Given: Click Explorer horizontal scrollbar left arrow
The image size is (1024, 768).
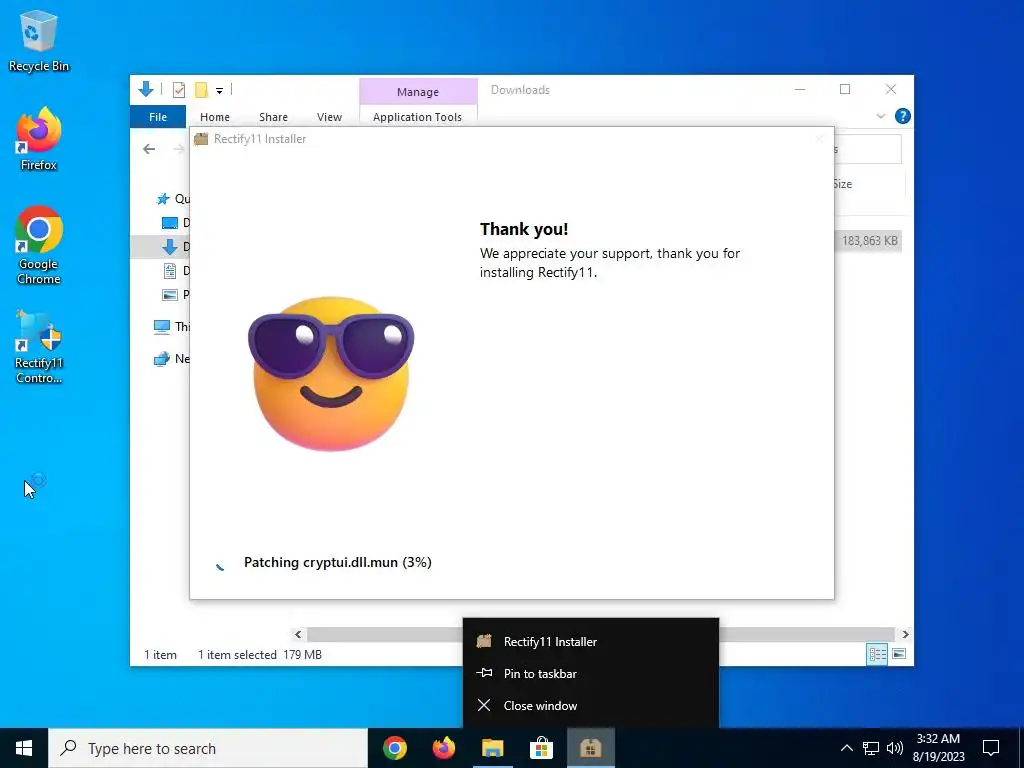Looking at the screenshot, I should 298,634.
